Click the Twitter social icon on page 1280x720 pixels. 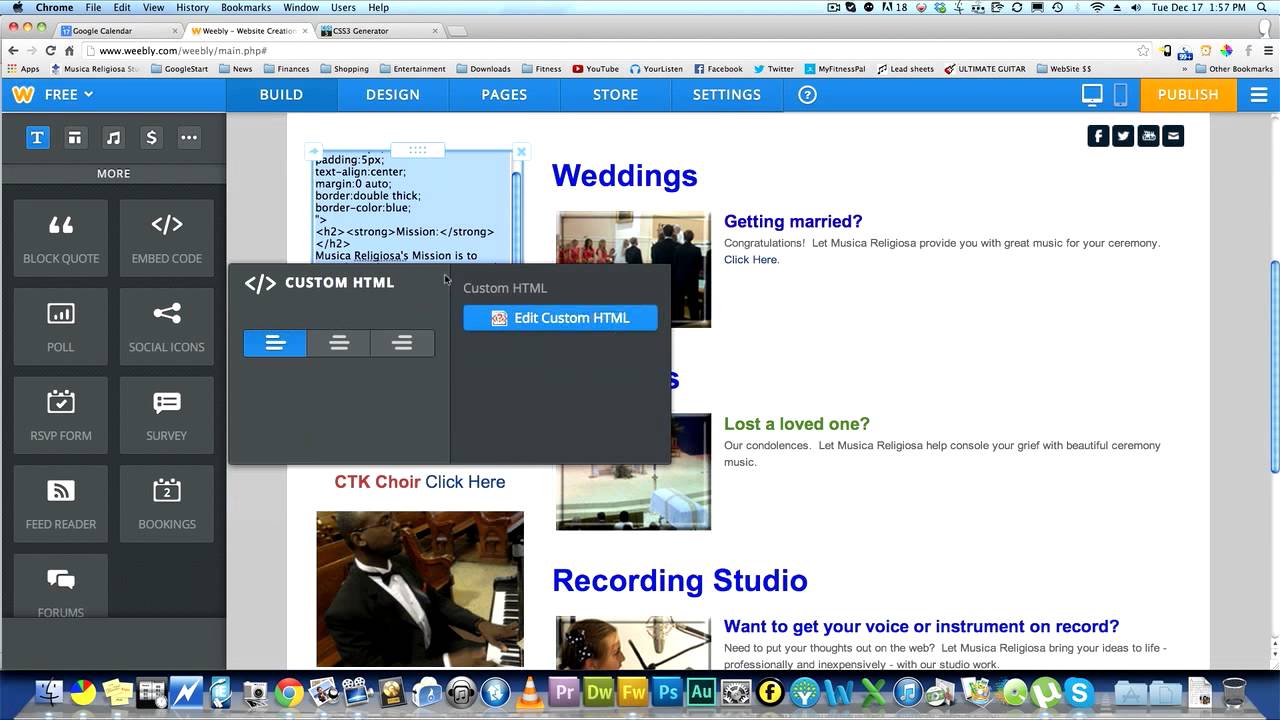(x=1123, y=136)
